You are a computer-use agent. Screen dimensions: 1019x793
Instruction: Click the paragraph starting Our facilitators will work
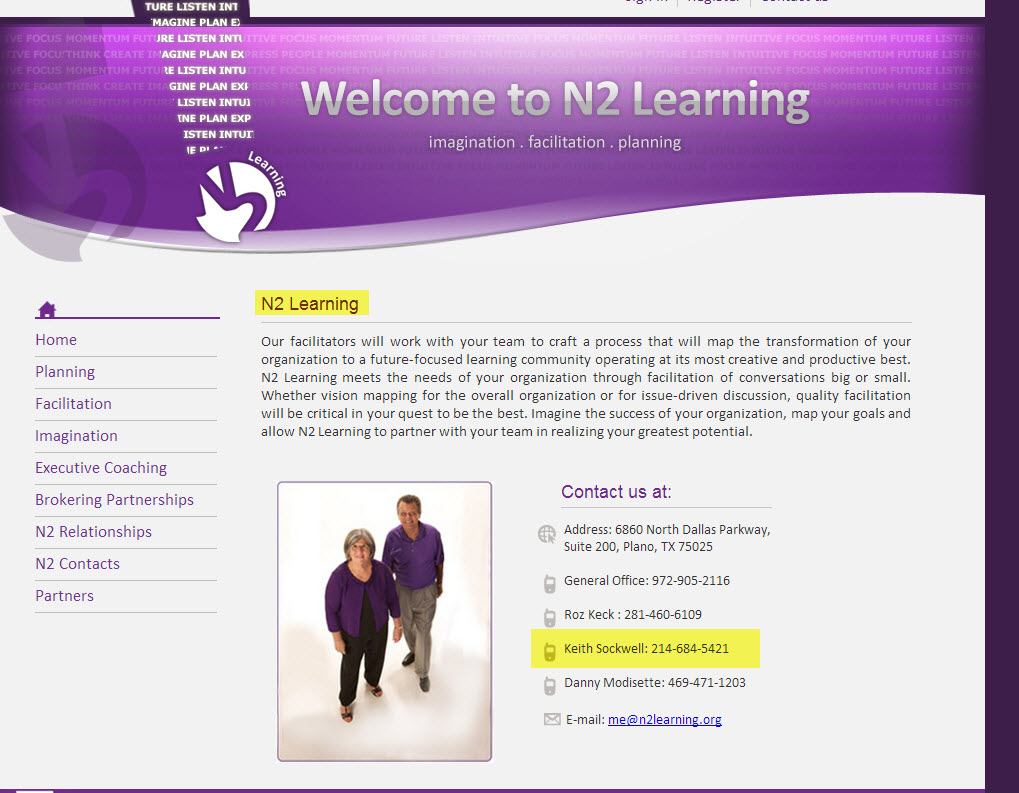tap(586, 387)
